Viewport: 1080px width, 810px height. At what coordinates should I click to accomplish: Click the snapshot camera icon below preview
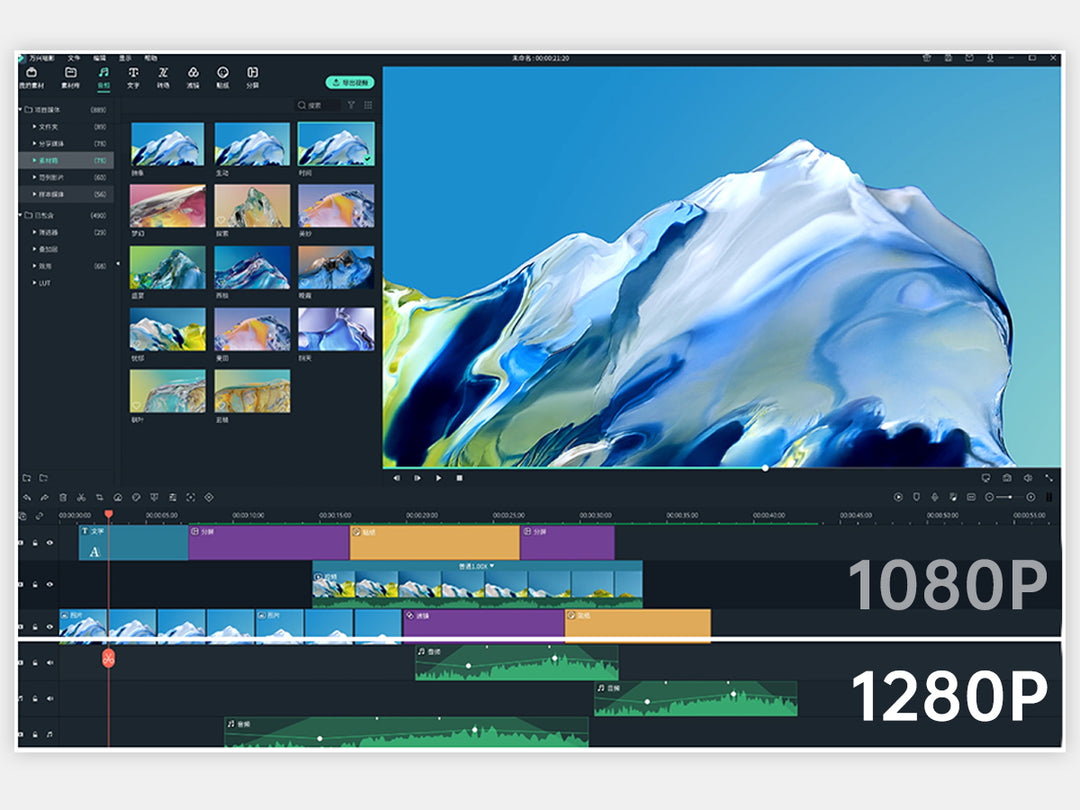1006,478
